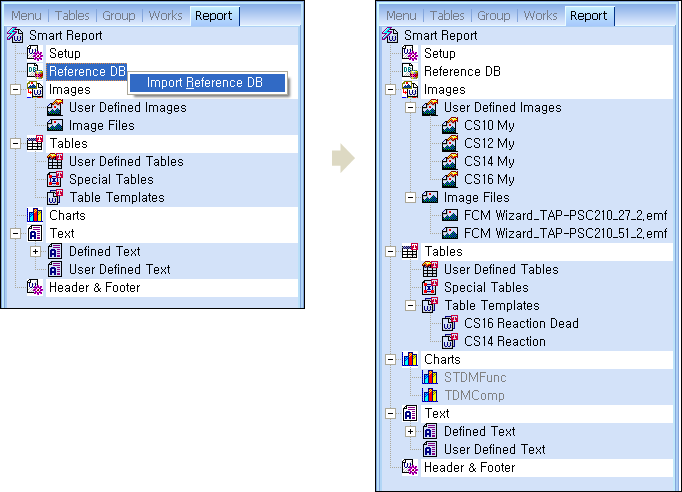This screenshot has width=682, height=492.
Task: Click the CS14 Reaction template icon
Action: click(449, 342)
